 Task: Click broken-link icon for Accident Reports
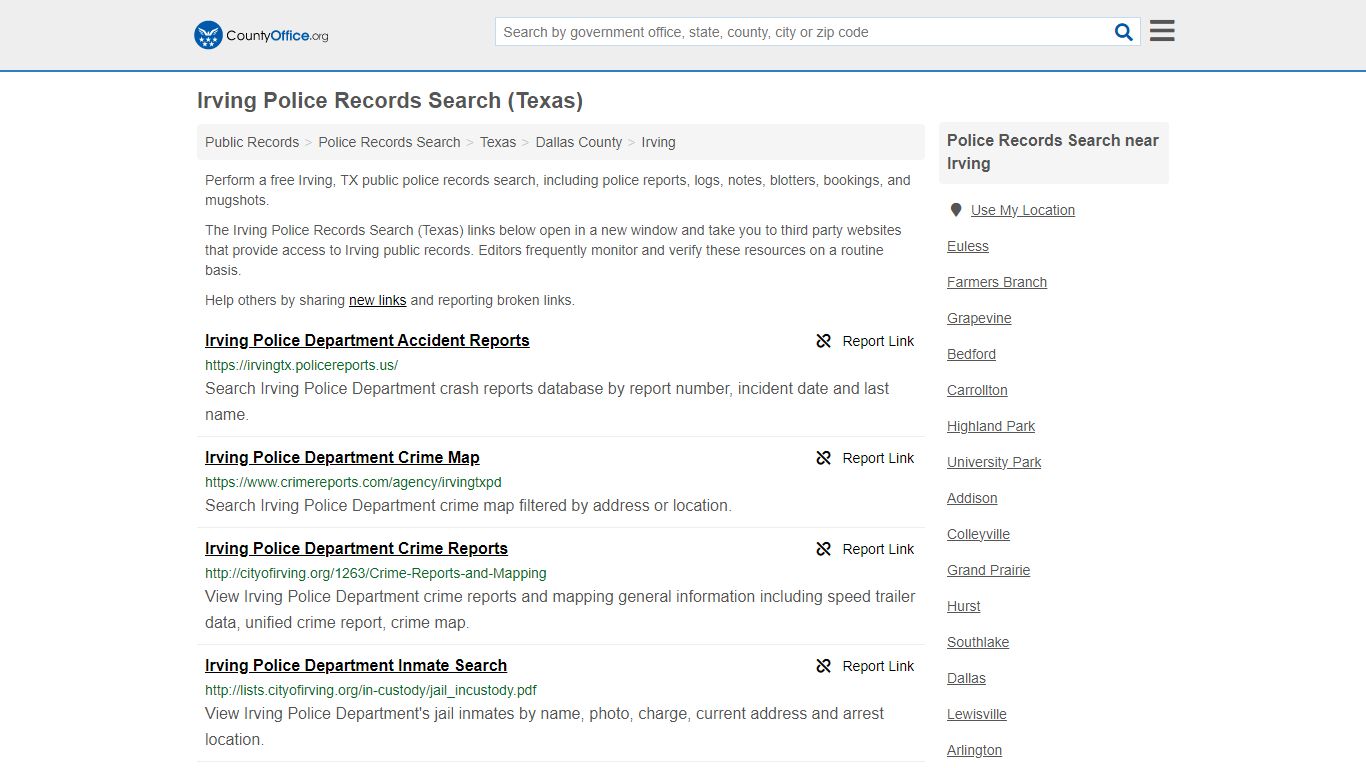824,341
